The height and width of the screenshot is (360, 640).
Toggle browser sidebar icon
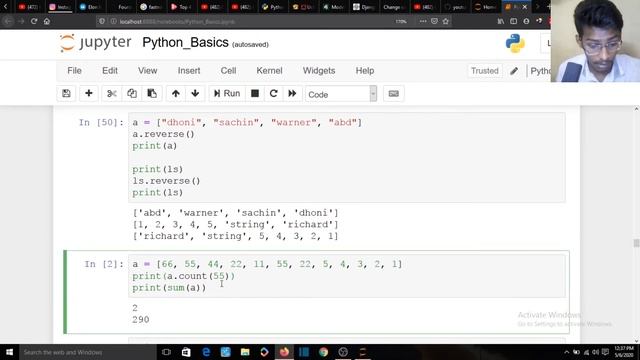click(x=513, y=21)
